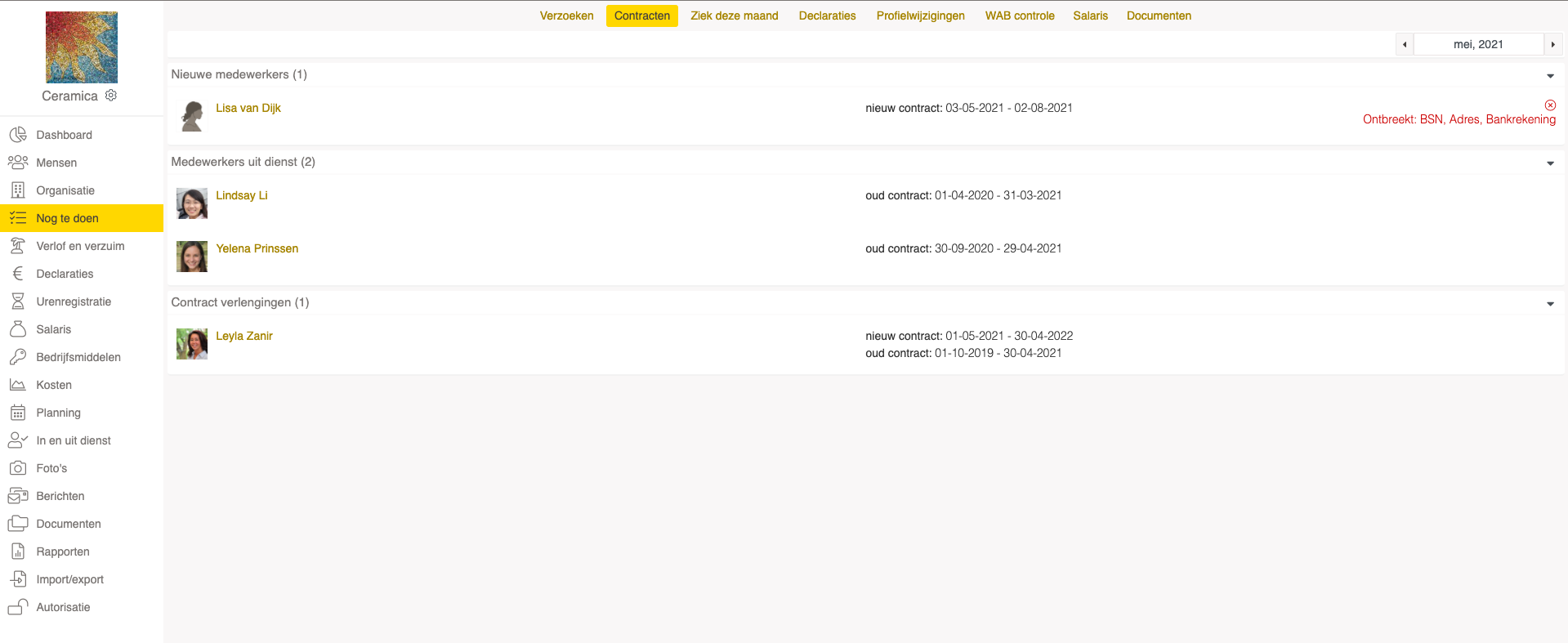1568x643 pixels.
Task: Click the Foto's camera icon
Action: tap(18, 468)
